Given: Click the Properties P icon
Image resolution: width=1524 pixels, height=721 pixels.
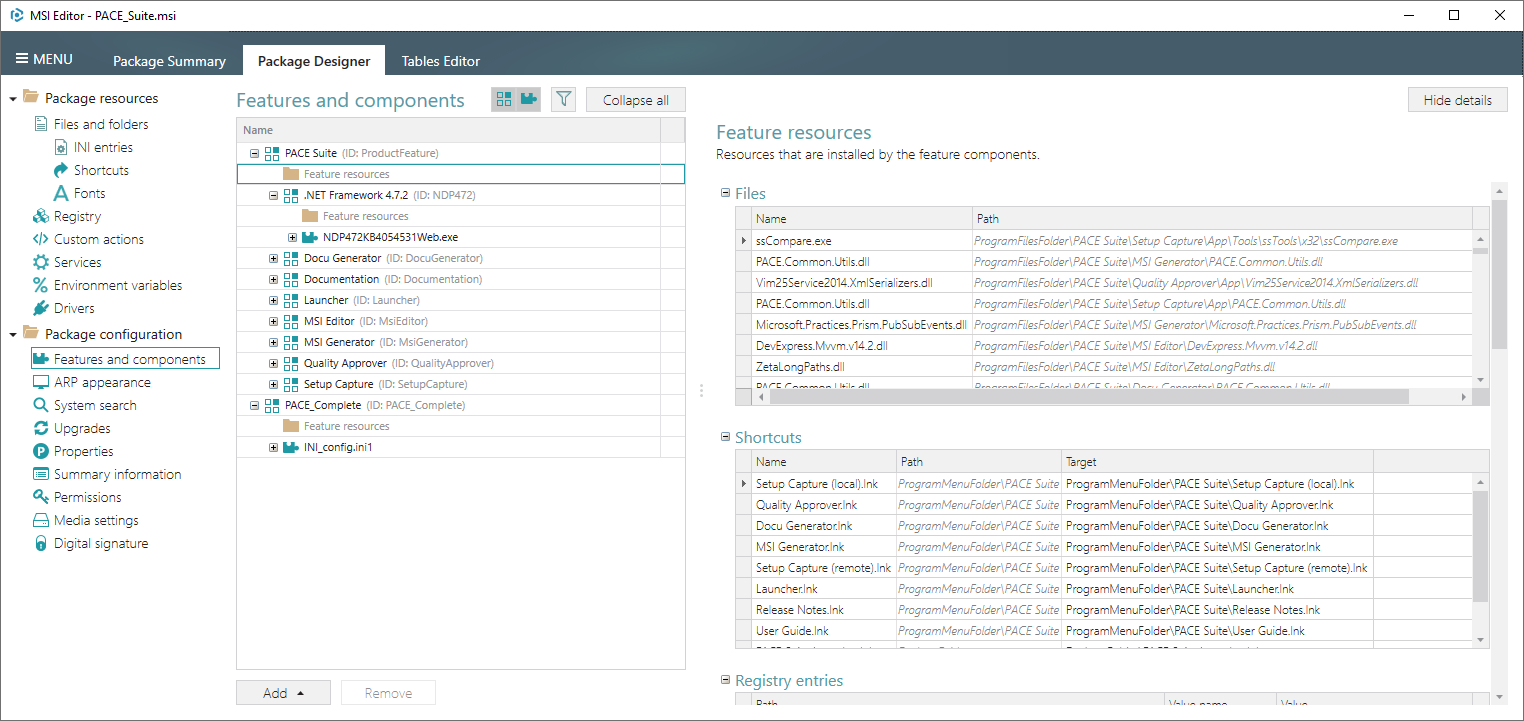Looking at the screenshot, I should click(x=41, y=451).
